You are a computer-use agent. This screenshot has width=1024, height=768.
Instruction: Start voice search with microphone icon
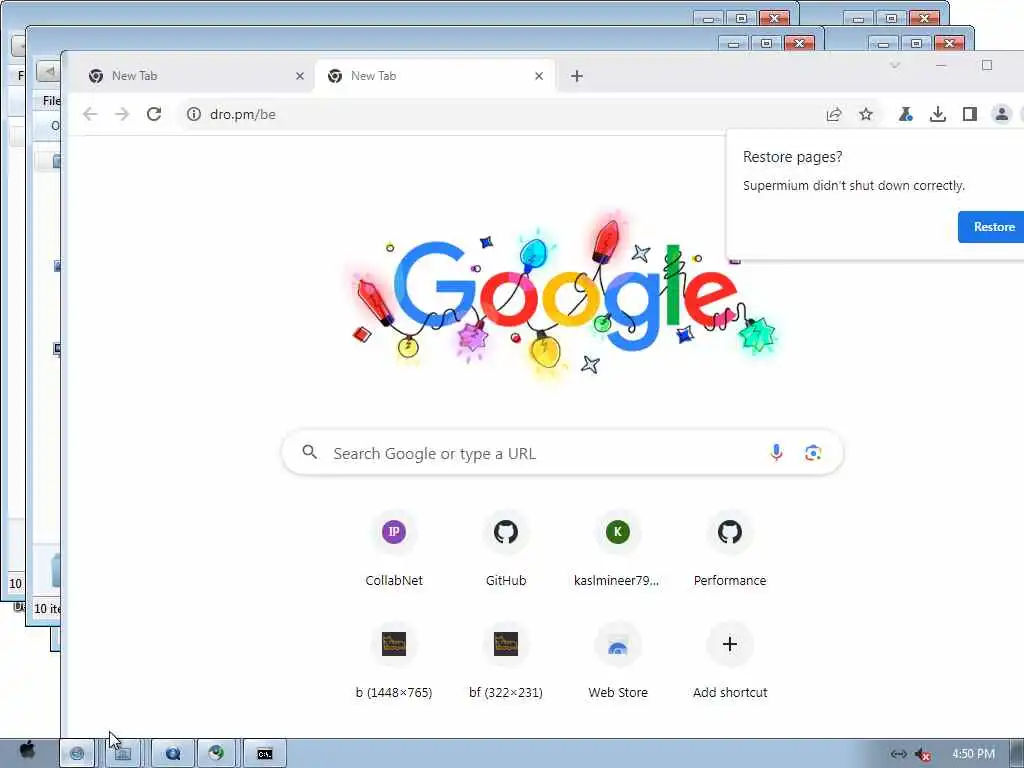pyautogui.click(x=776, y=453)
